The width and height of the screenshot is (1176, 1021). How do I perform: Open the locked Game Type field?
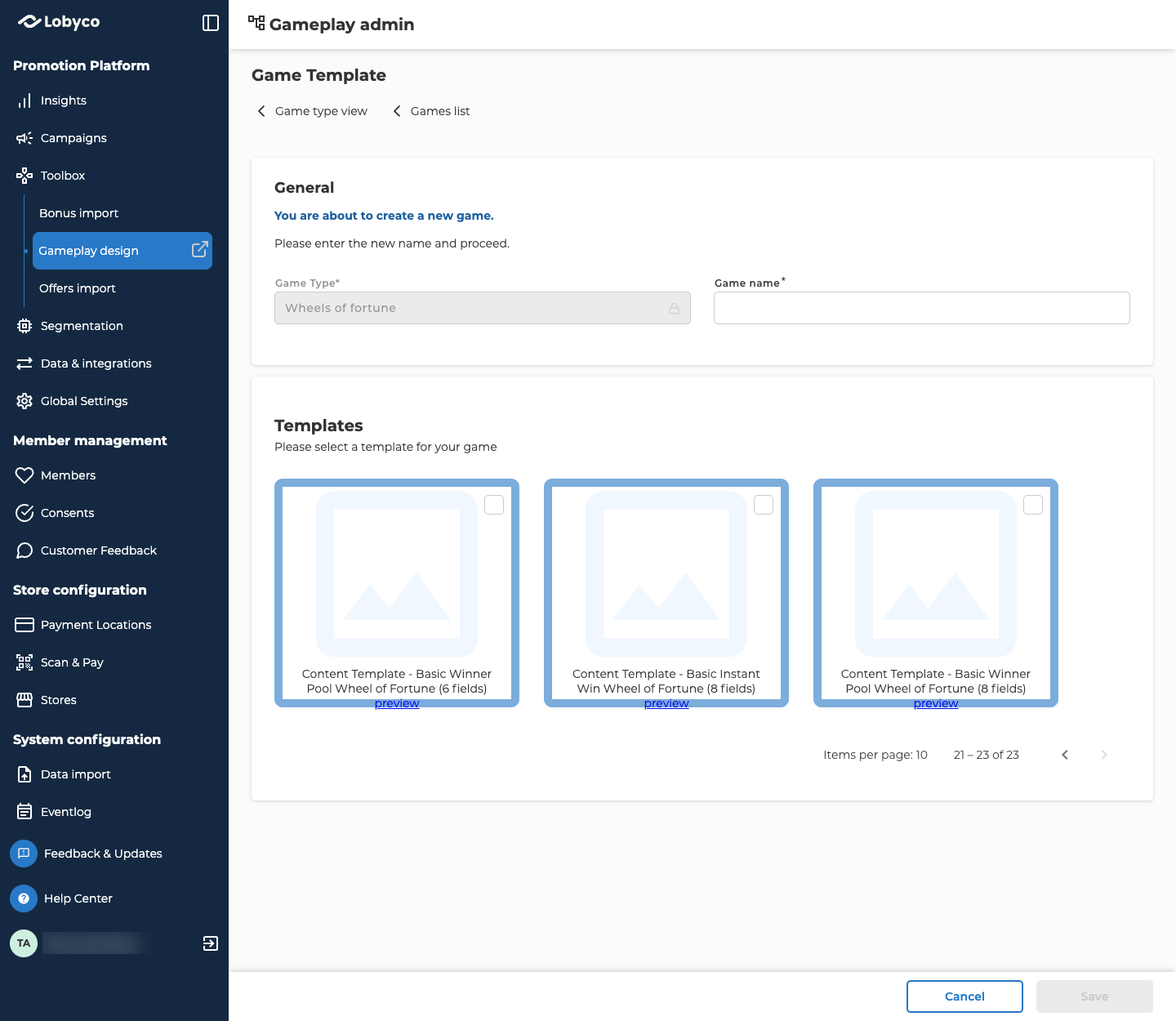483,308
